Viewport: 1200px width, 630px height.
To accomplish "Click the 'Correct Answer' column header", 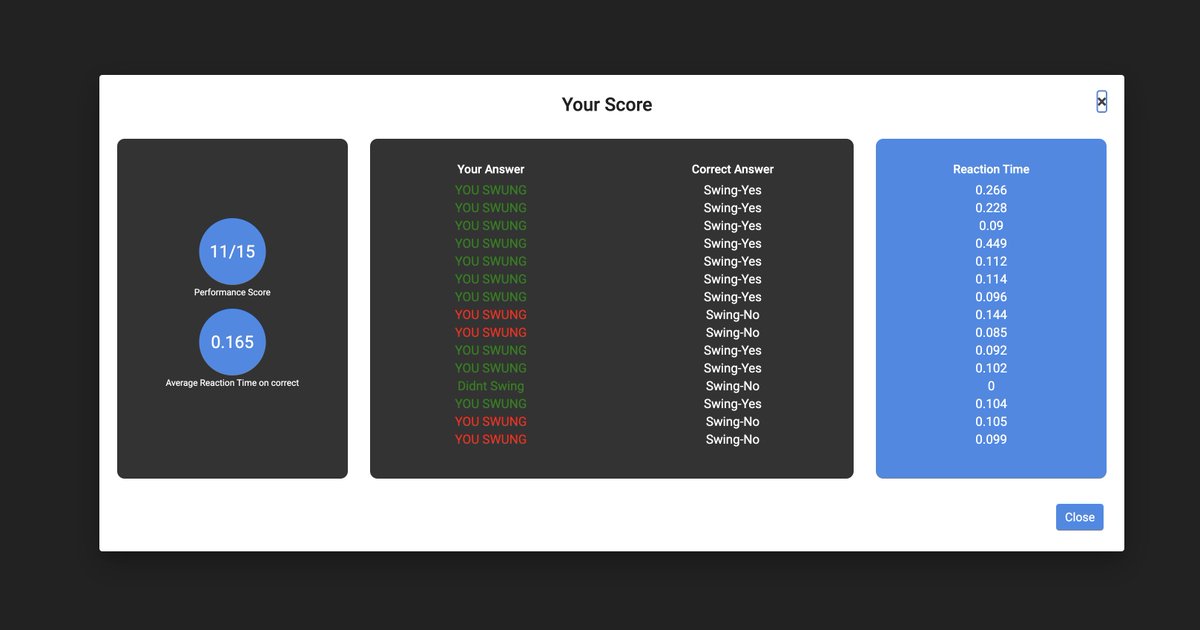I will (x=733, y=169).
